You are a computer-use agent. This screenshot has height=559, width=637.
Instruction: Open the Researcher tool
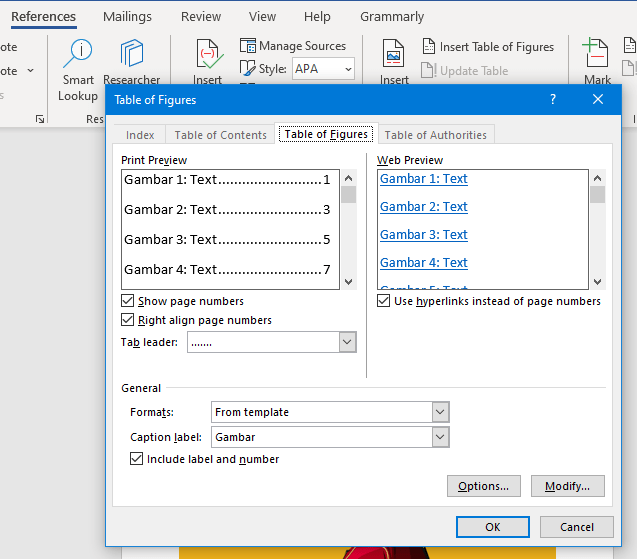click(x=131, y=55)
